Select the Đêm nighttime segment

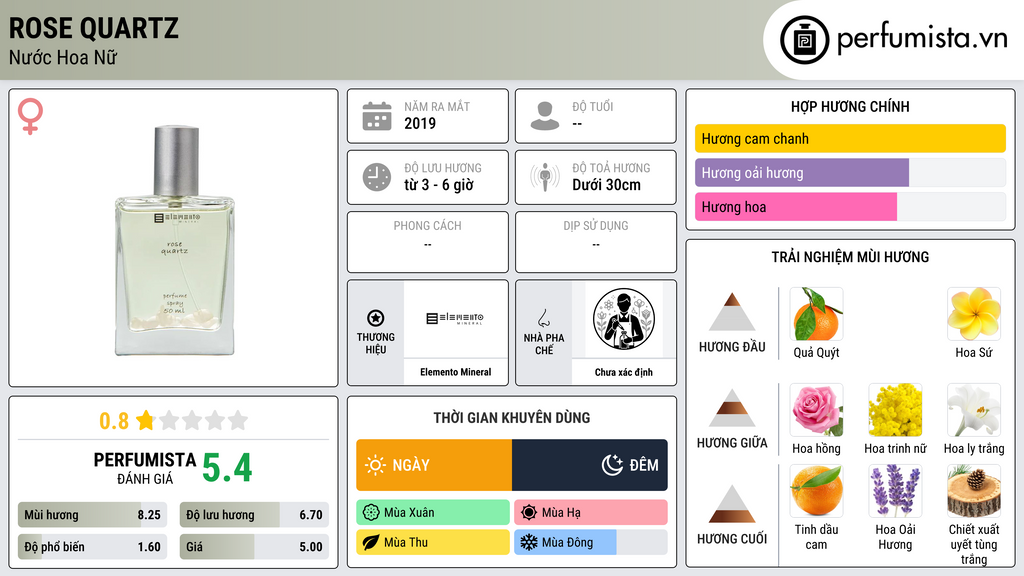(590, 465)
